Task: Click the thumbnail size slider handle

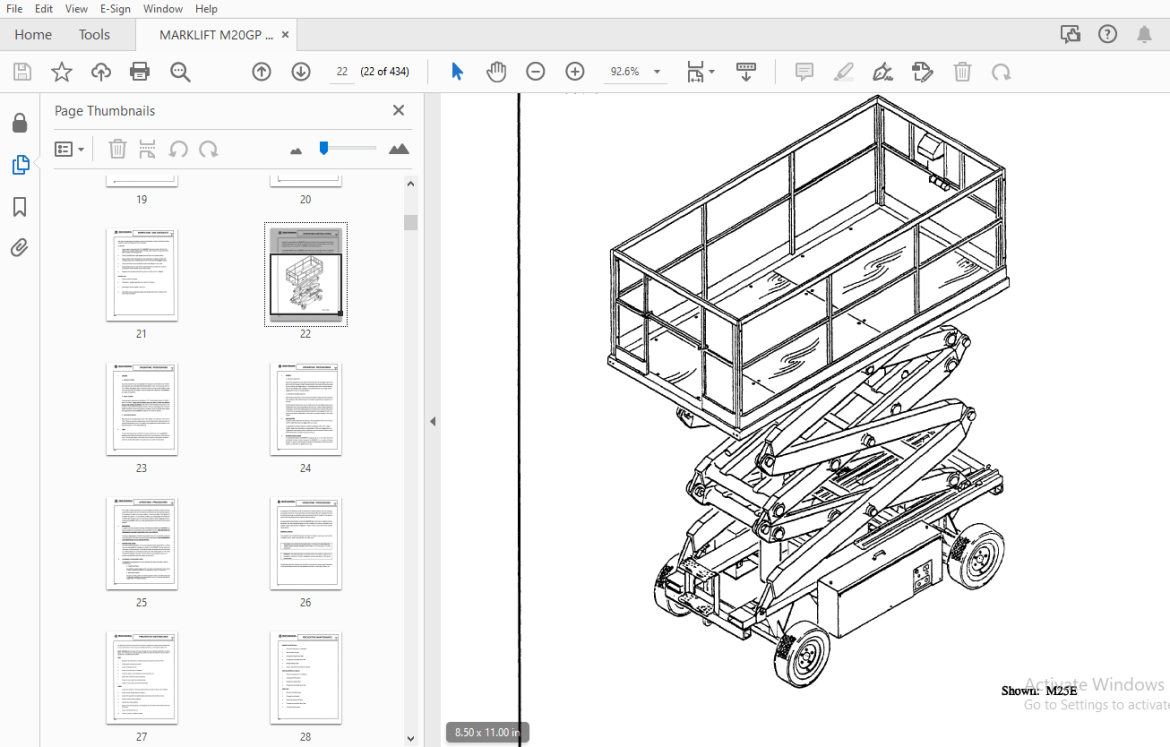Action: (324, 148)
